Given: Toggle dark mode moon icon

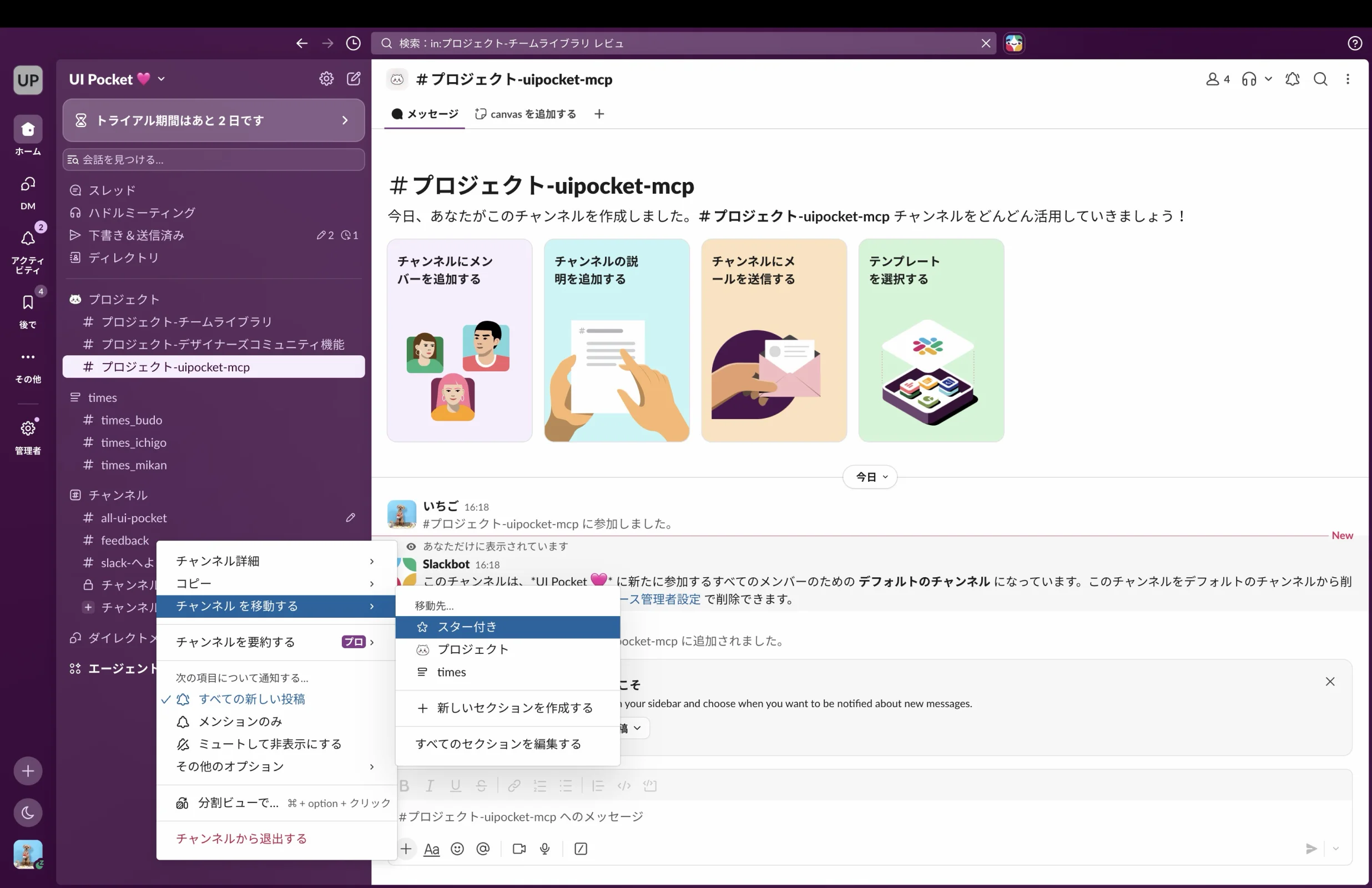Looking at the screenshot, I should 28,813.
